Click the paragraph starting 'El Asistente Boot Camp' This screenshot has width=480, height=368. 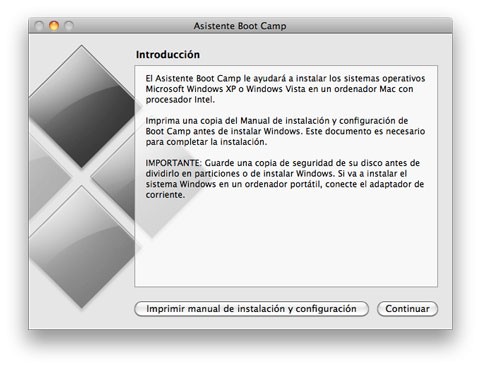(x=285, y=89)
